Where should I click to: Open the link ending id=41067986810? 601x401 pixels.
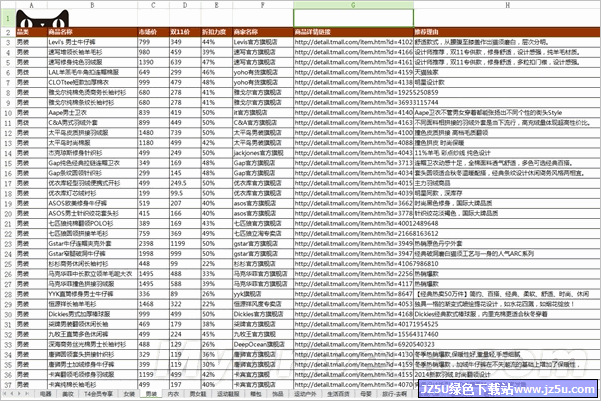[366, 264]
